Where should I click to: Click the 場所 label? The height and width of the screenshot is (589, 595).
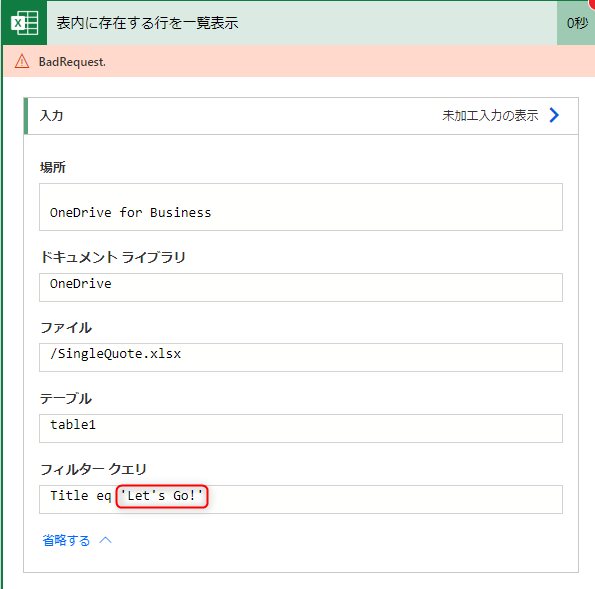[x=53, y=167]
